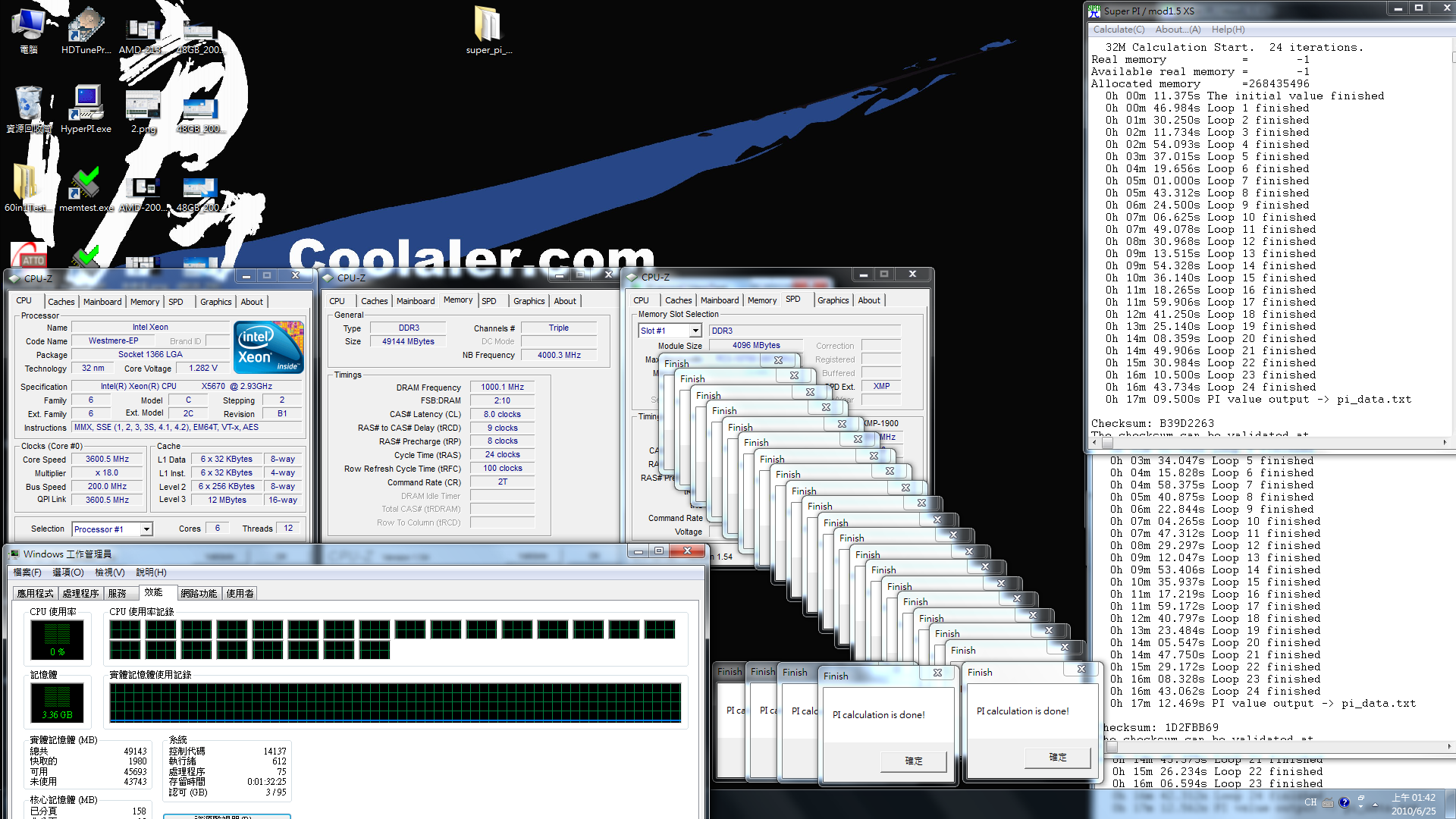
Task: Click 確定 in the left PI done dialog
Action: coord(914,761)
